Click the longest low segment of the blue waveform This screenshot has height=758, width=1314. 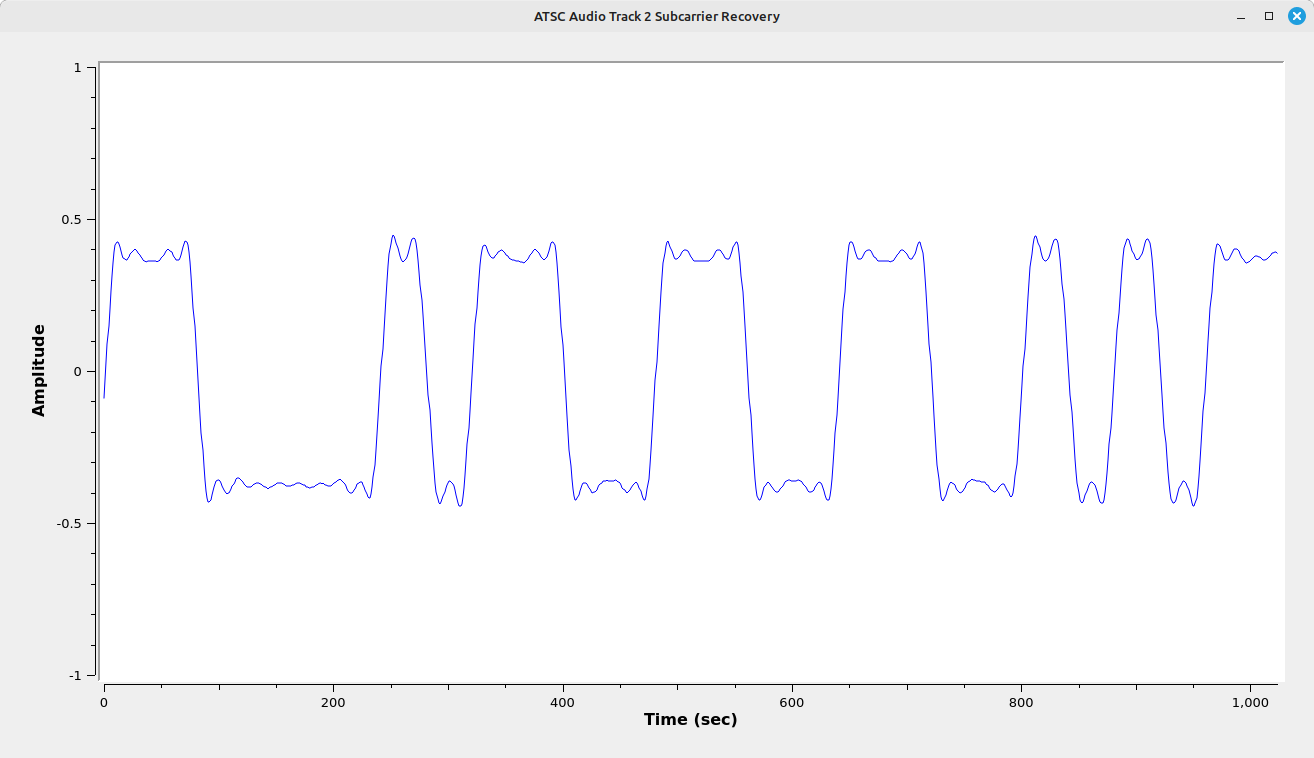290,485
